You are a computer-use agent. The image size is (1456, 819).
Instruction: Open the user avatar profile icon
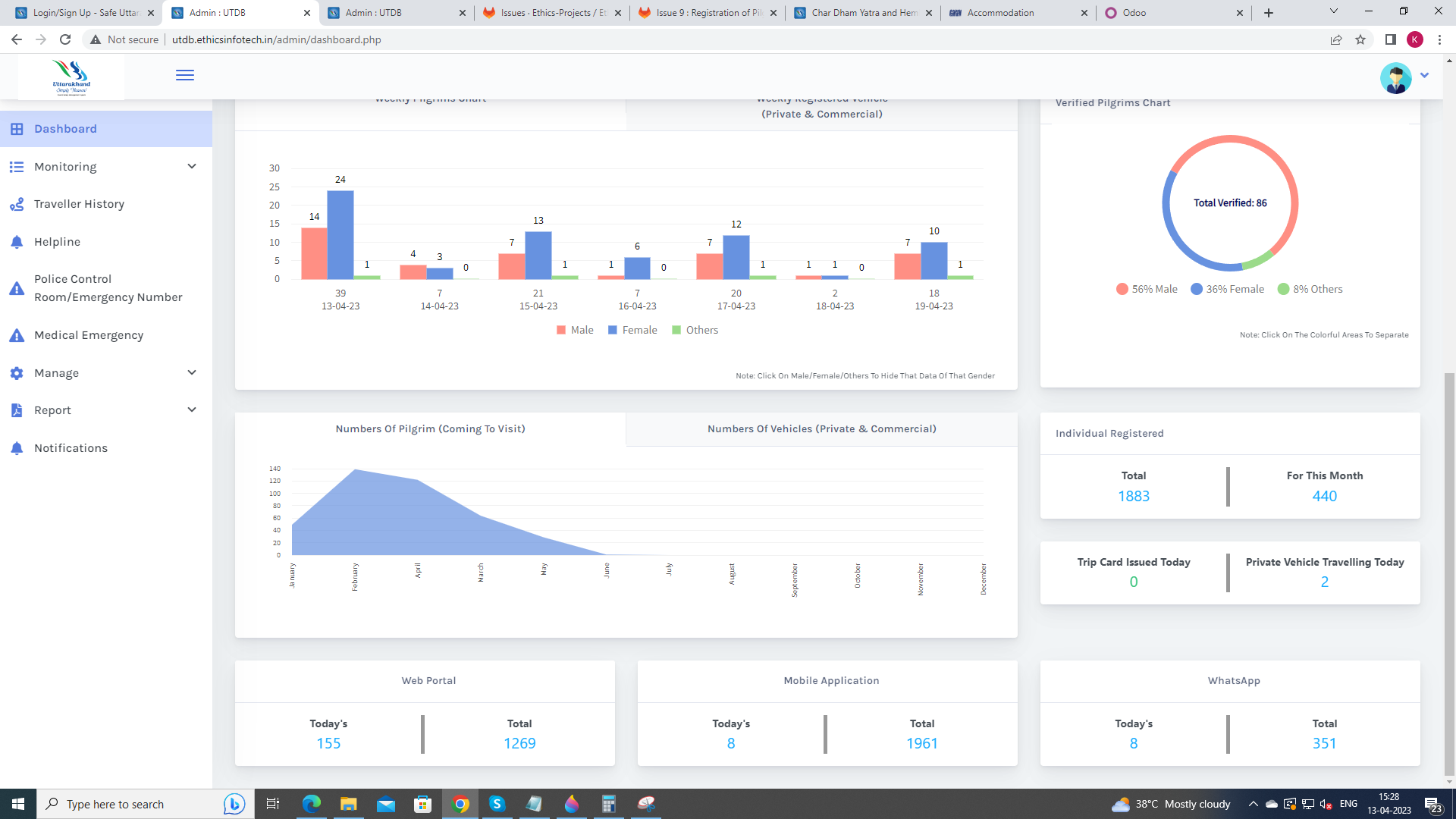[1395, 77]
